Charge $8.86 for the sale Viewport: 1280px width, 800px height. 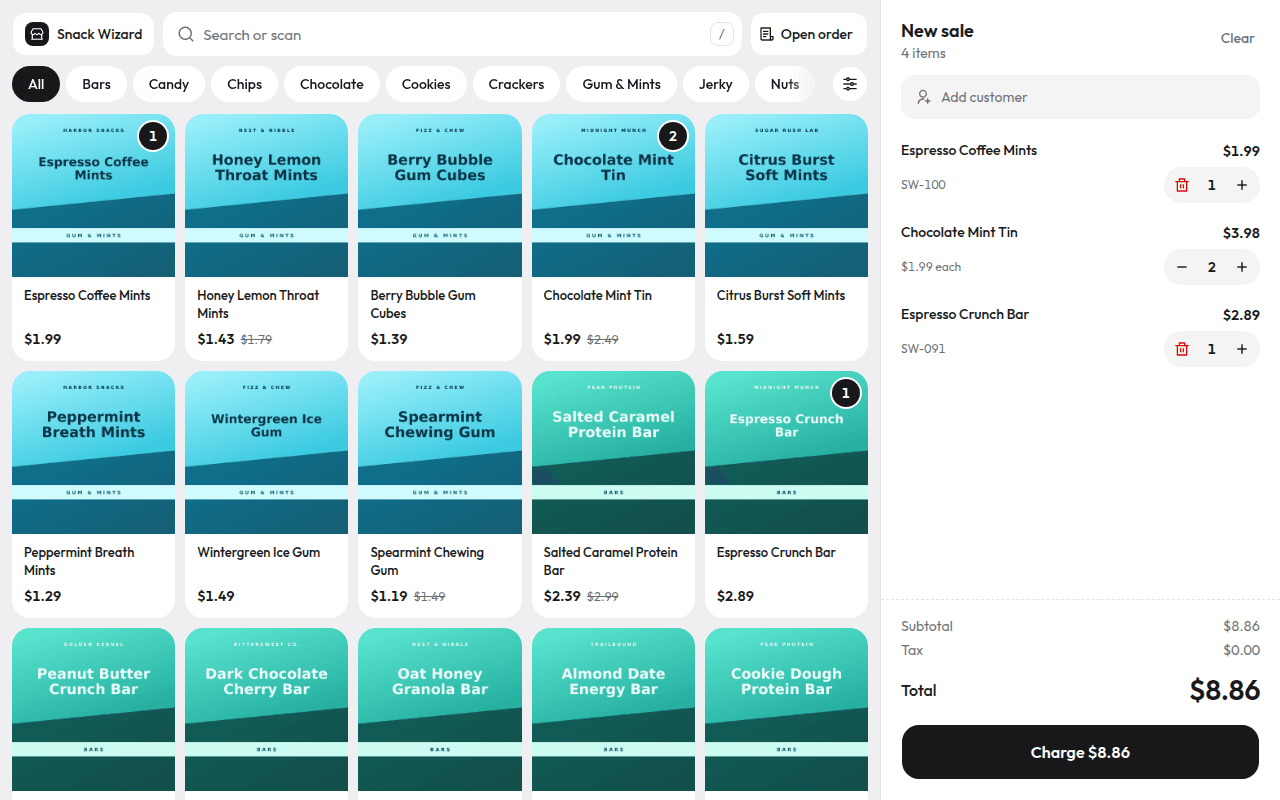[x=1080, y=752]
